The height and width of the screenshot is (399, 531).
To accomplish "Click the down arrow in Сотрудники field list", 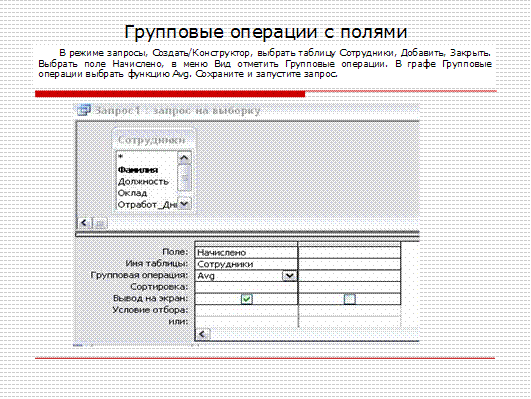I will pyautogui.click(x=184, y=204).
